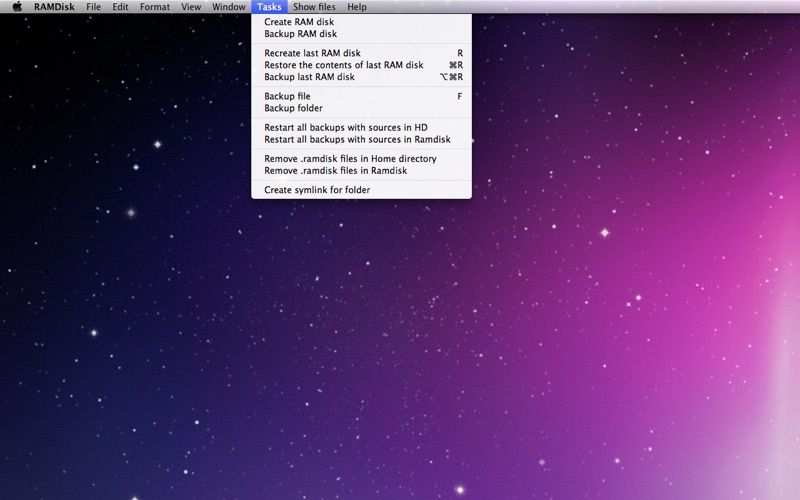Open the Show files menu
This screenshot has height=500, width=800.
coord(314,7)
